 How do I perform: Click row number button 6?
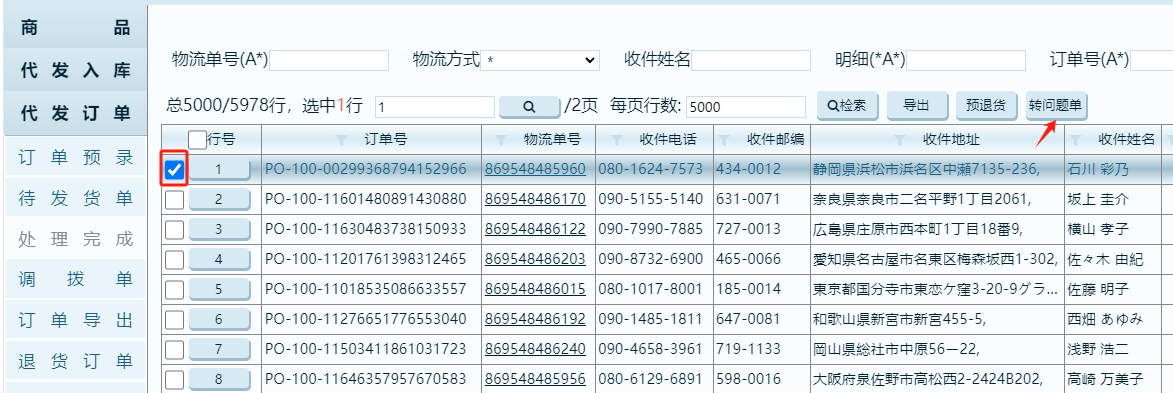click(x=219, y=320)
